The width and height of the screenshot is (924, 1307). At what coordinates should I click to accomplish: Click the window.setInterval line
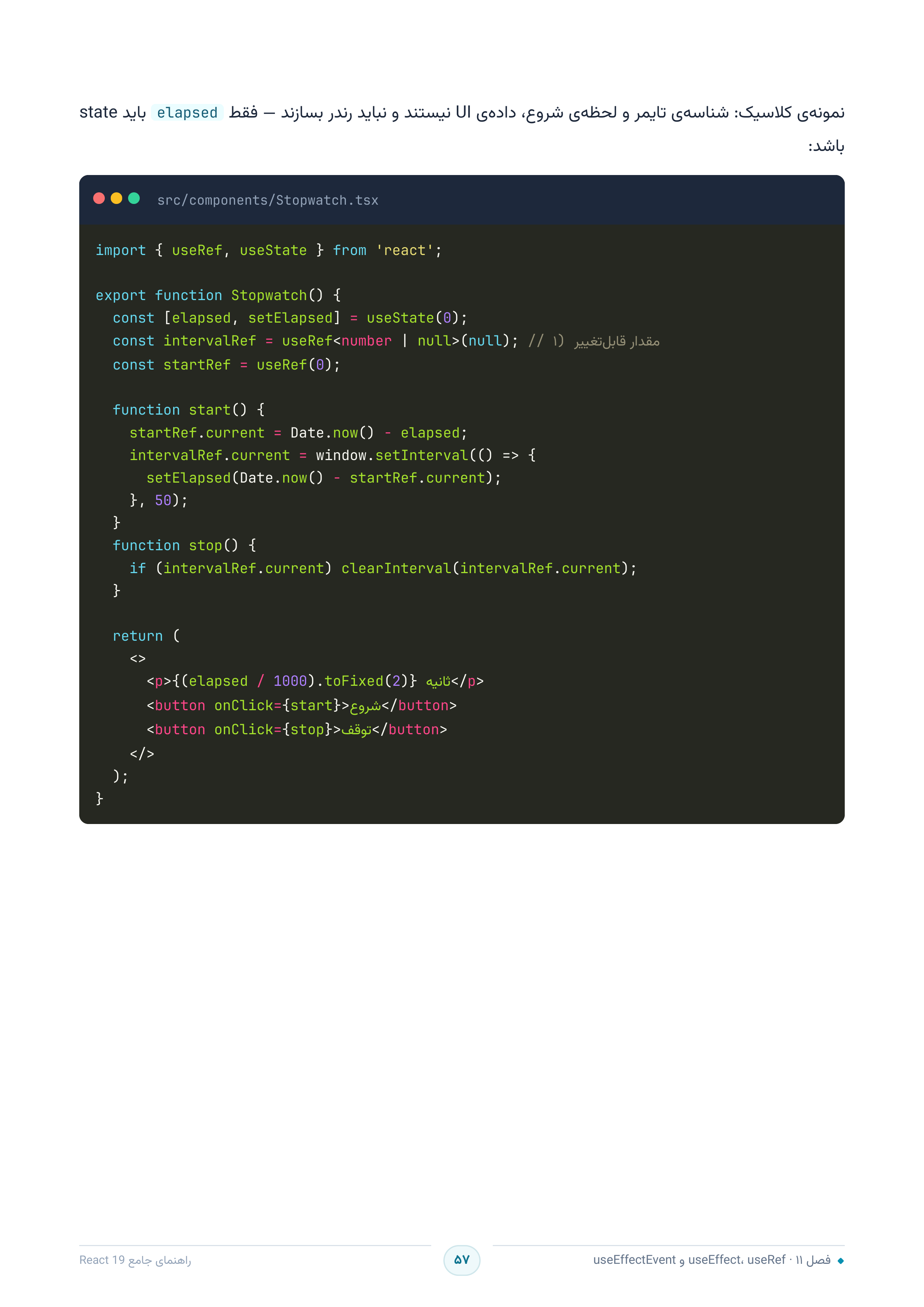pos(332,456)
